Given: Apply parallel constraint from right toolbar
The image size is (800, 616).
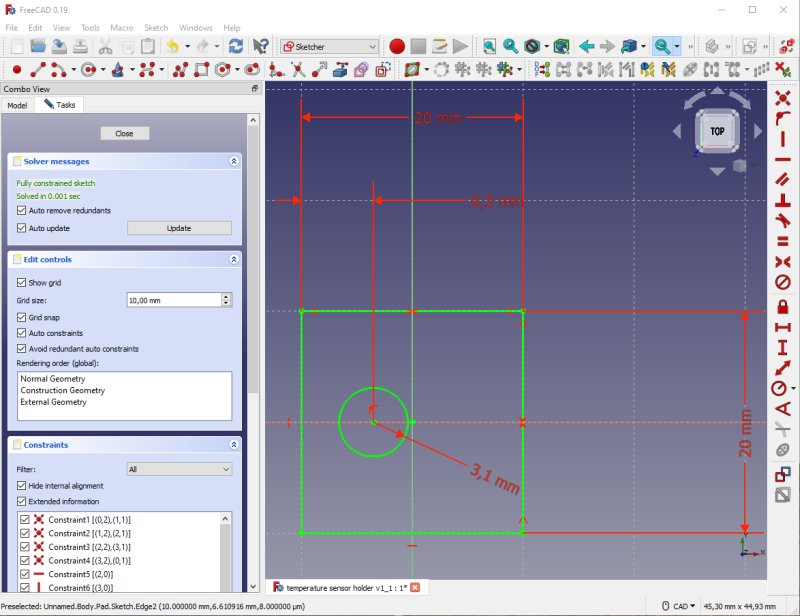Looking at the screenshot, I should (783, 179).
